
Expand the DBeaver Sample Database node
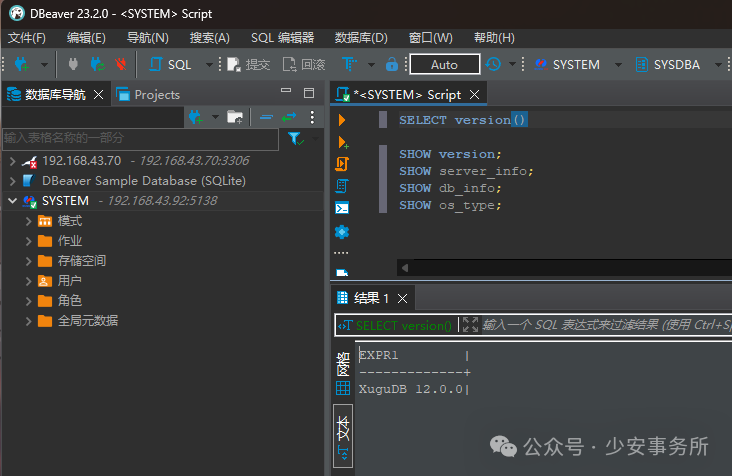[13, 181]
